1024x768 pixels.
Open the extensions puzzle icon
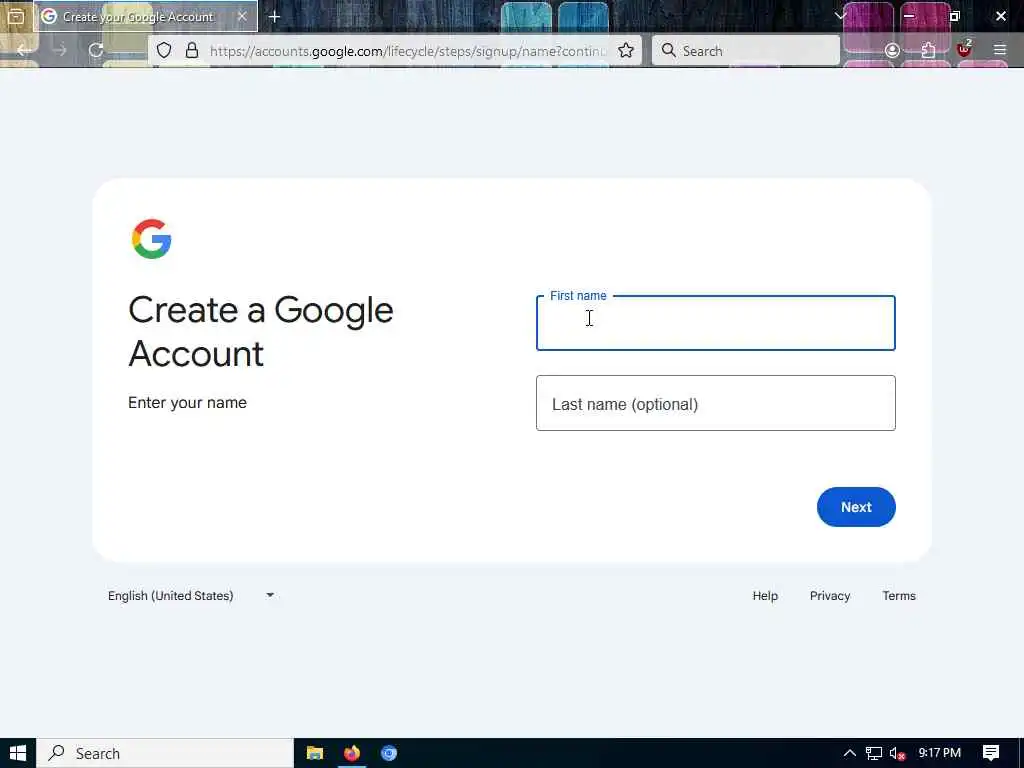tap(928, 50)
